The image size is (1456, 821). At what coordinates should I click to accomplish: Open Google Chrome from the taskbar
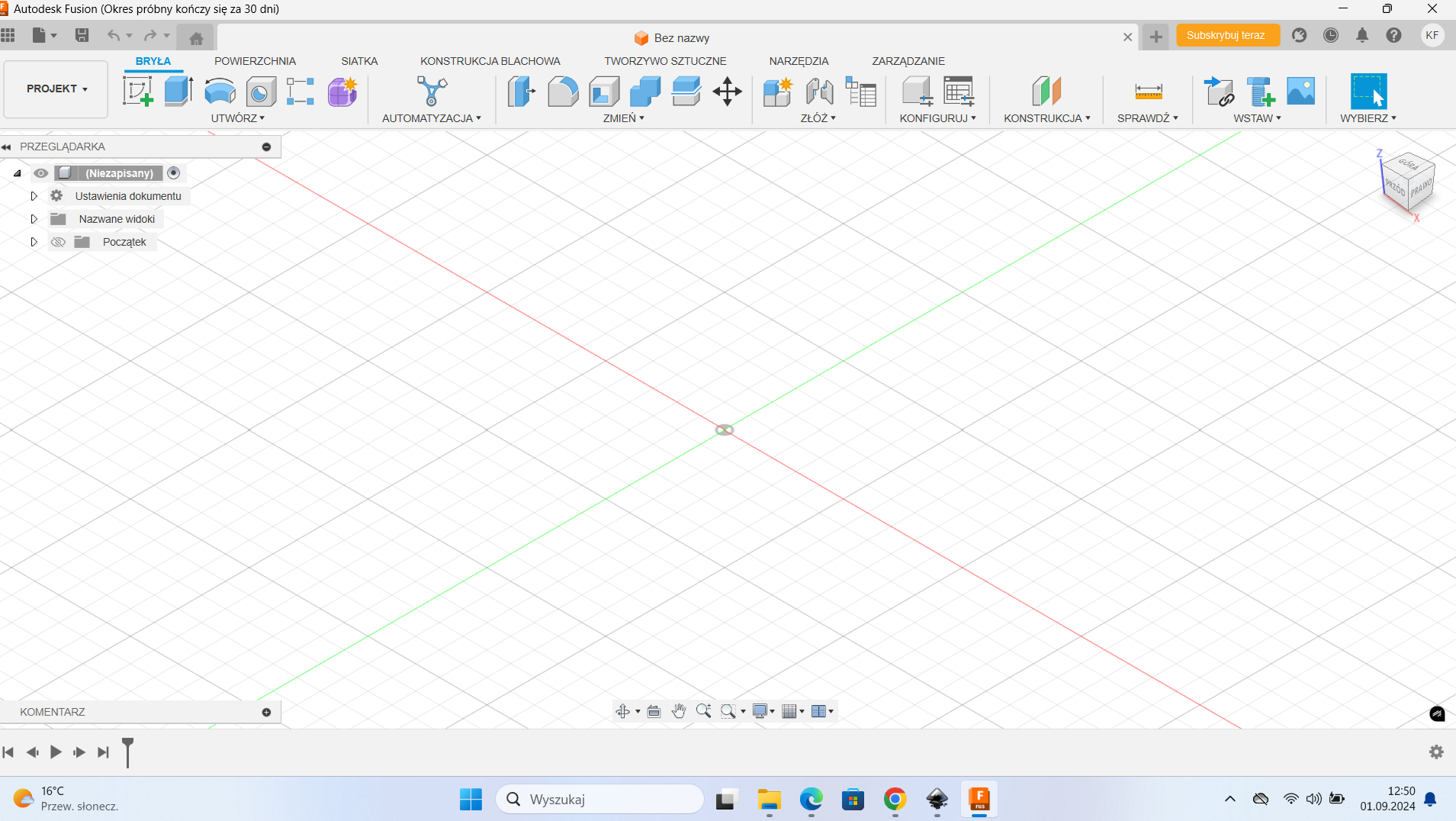[895, 799]
